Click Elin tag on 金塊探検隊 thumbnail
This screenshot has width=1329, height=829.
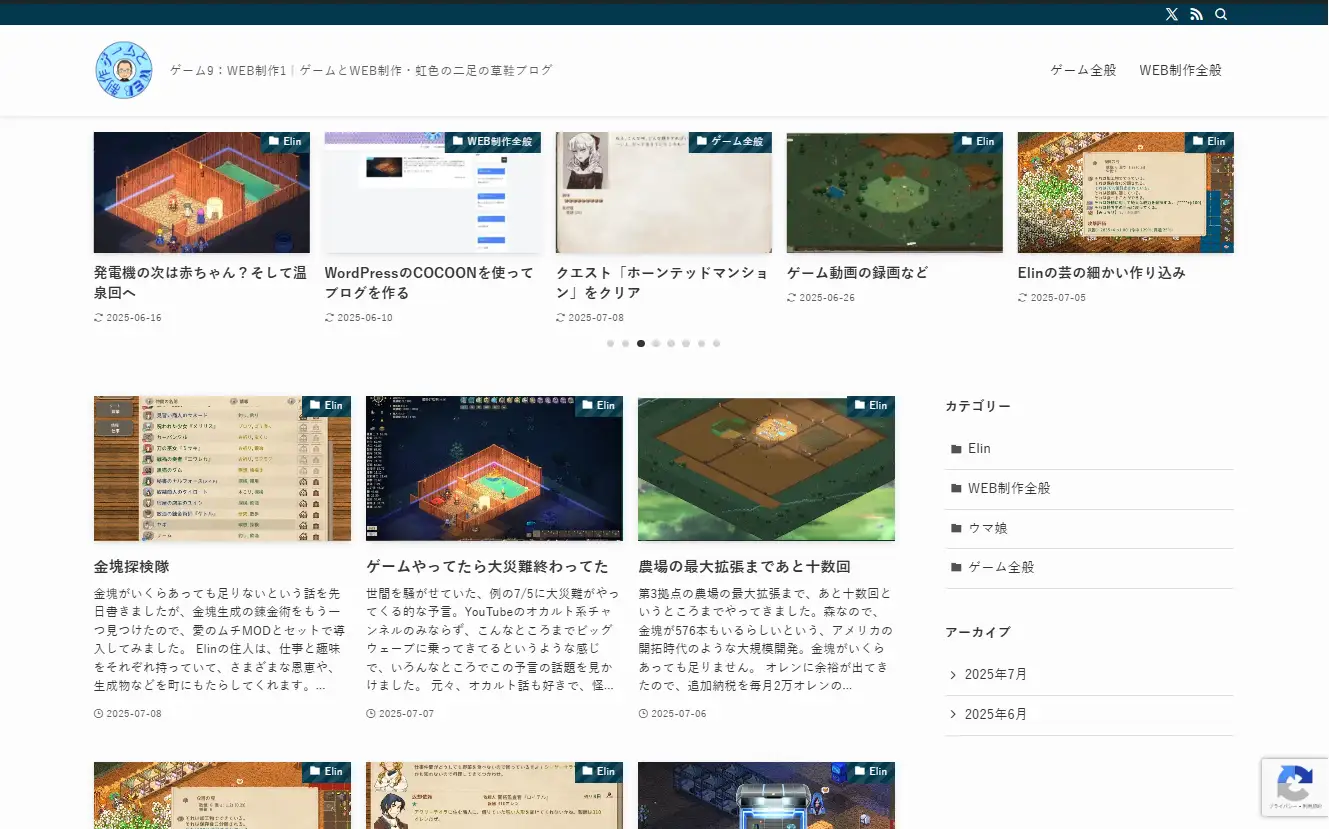[x=326, y=406]
